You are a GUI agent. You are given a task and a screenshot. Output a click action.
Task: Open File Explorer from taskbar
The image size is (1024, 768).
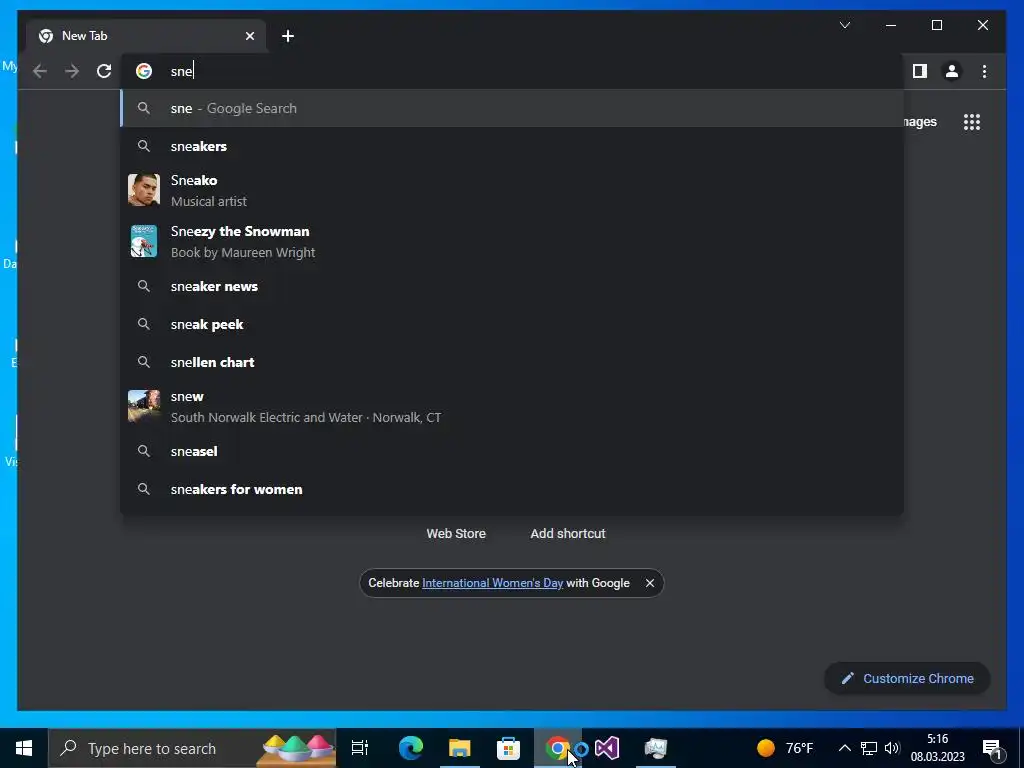[x=460, y=748]
